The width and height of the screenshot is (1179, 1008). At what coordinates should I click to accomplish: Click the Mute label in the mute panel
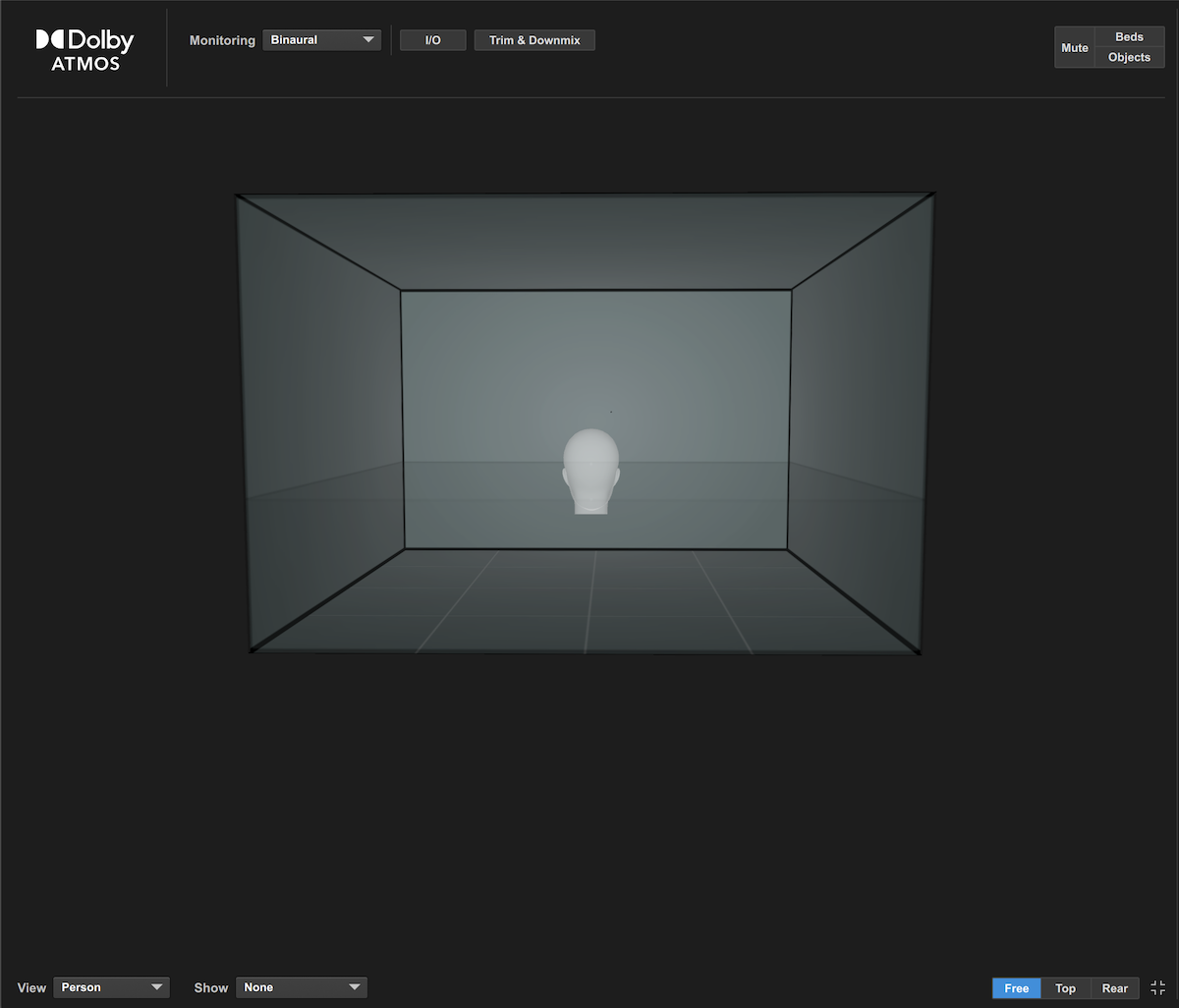[x=1074, y=47]
